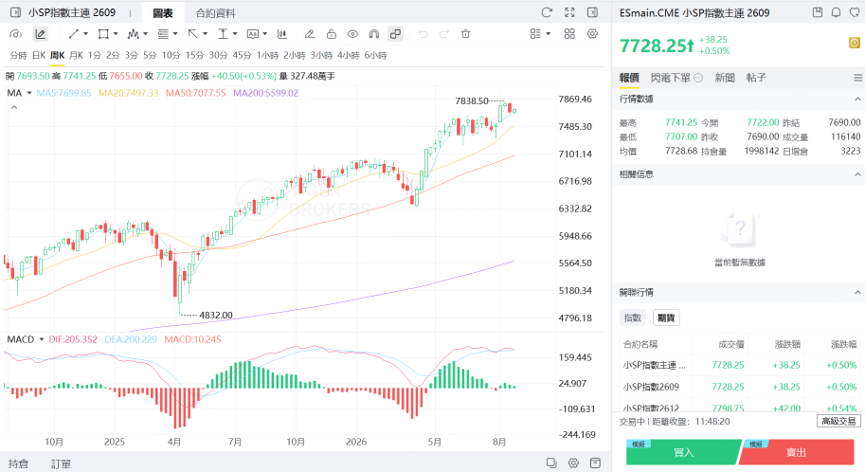Viewport: 865px width, 472px height.
Task: Open dropdown arrow next to wave pattern tool
Action: tap(145, 34)
